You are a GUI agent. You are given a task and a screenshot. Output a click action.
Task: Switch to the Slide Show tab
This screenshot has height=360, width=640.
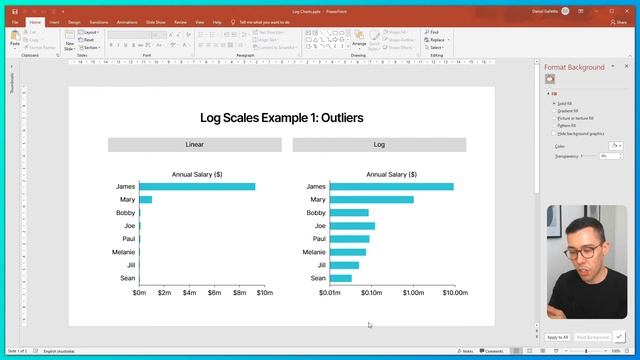(x=156, y=22)
